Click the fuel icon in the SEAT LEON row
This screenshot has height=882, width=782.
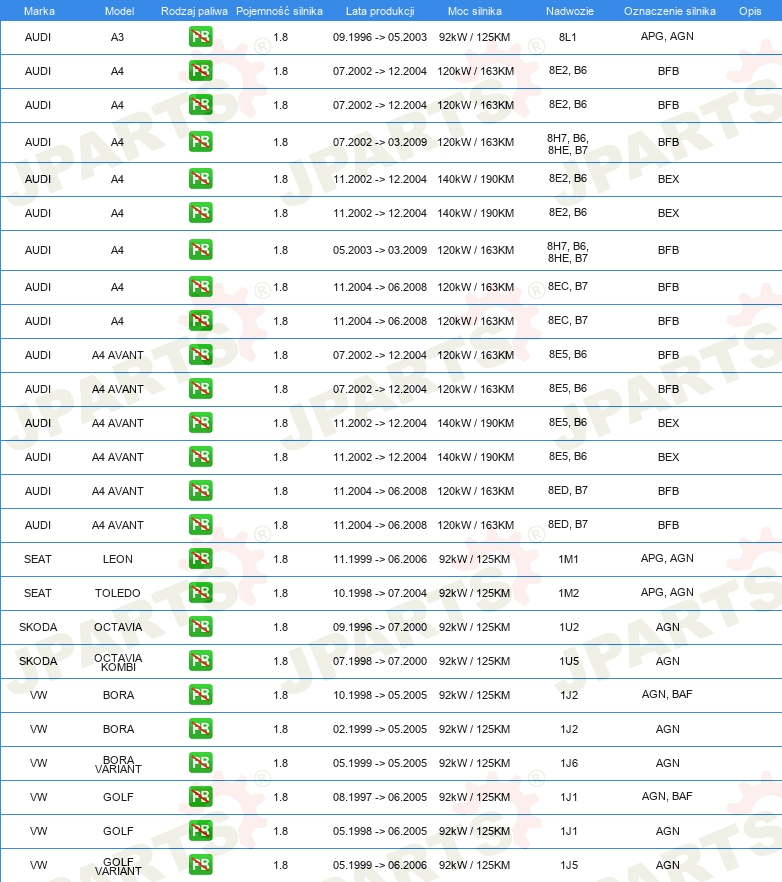pyautogui.click(x=200, y=559)
